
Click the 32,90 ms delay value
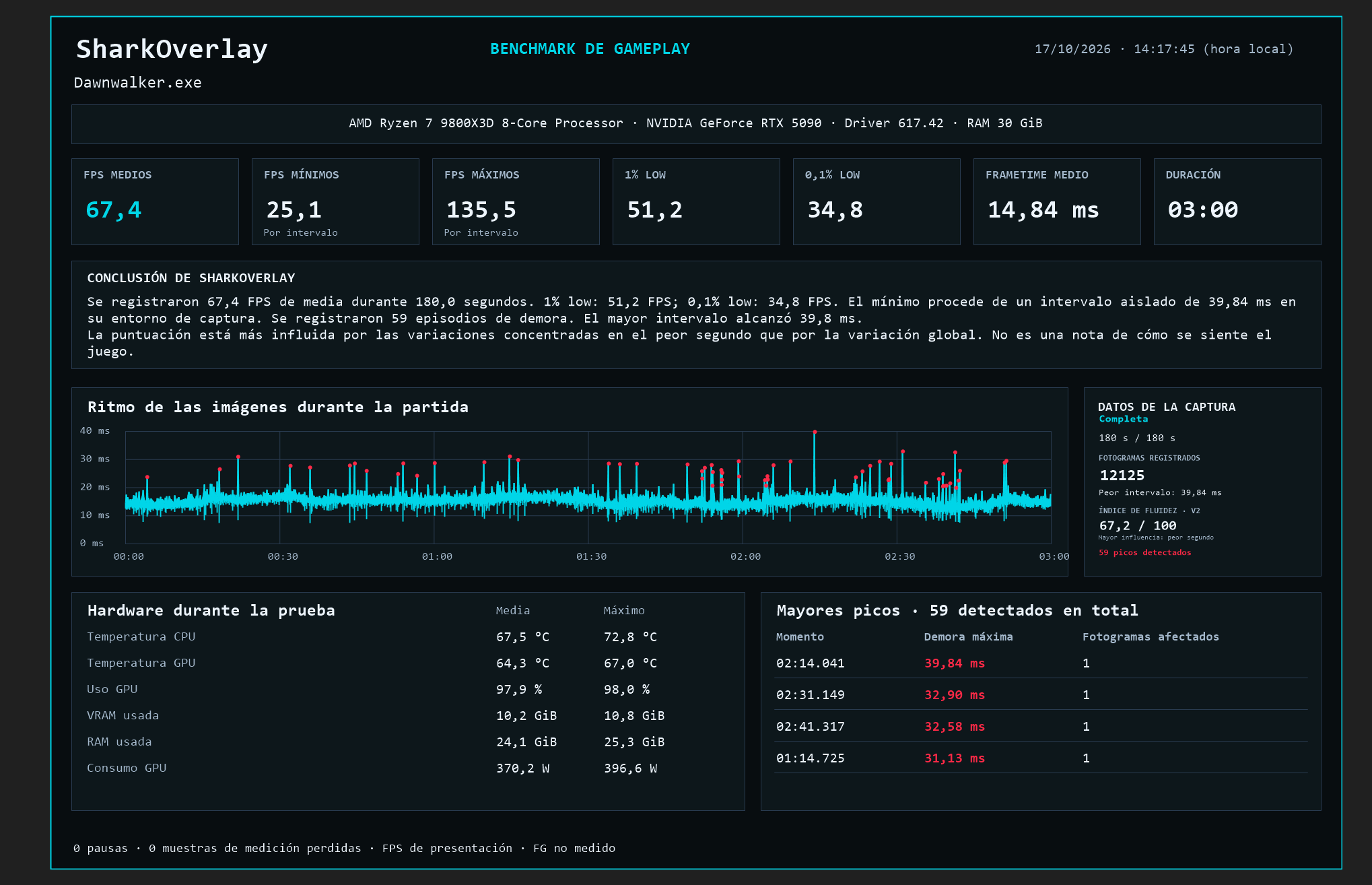[955, 695]
